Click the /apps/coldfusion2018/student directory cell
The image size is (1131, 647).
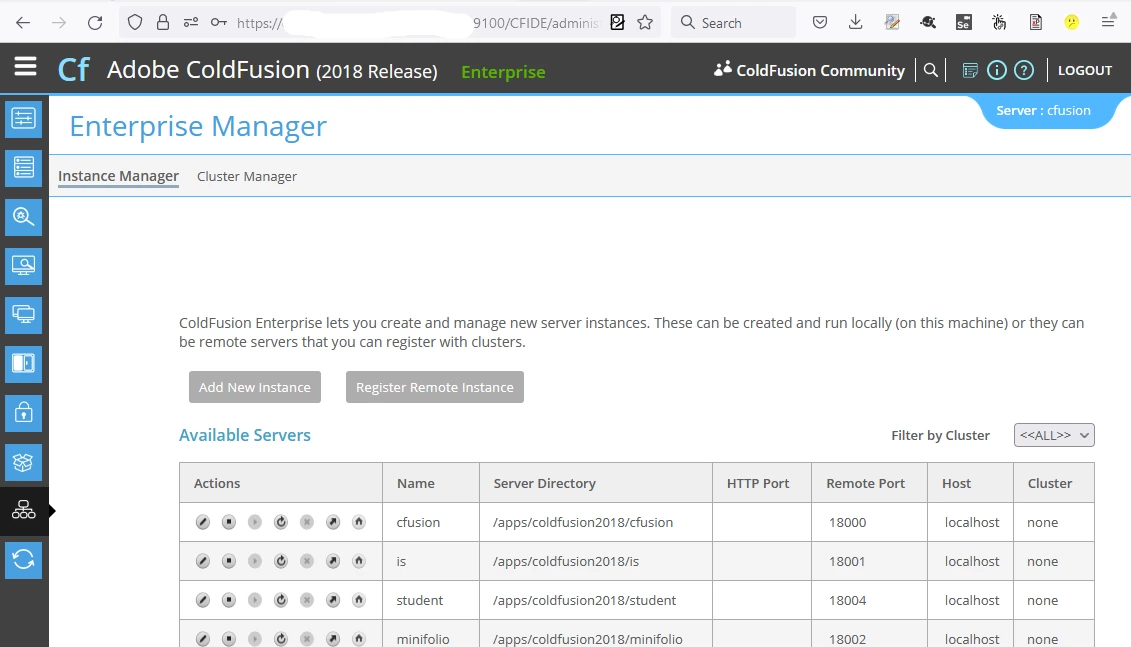point(595,600)
